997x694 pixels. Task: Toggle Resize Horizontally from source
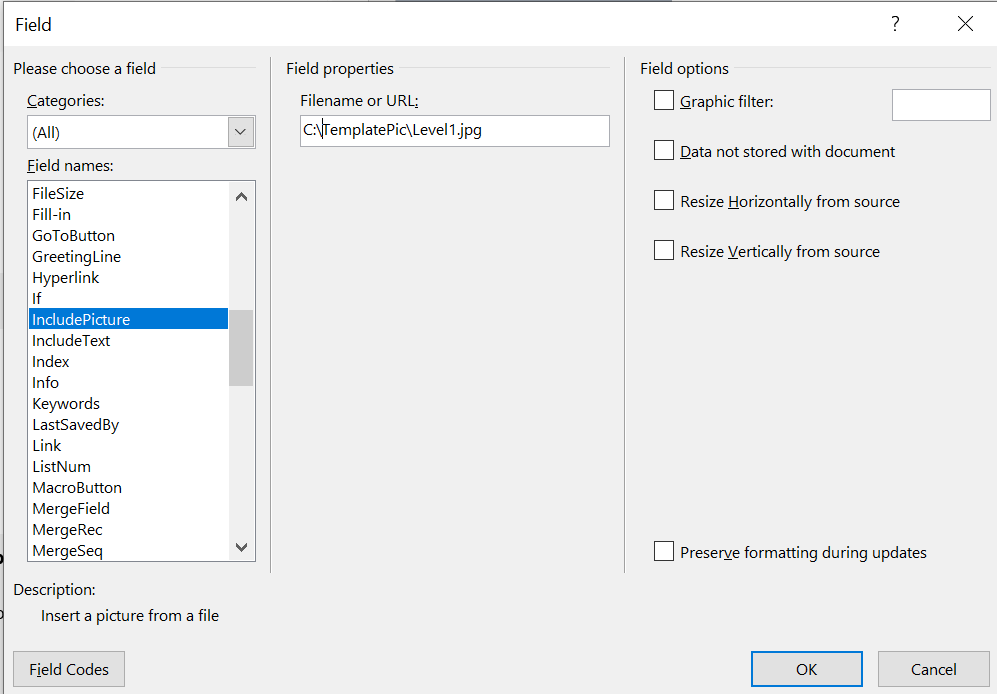[x=664, y=200]
